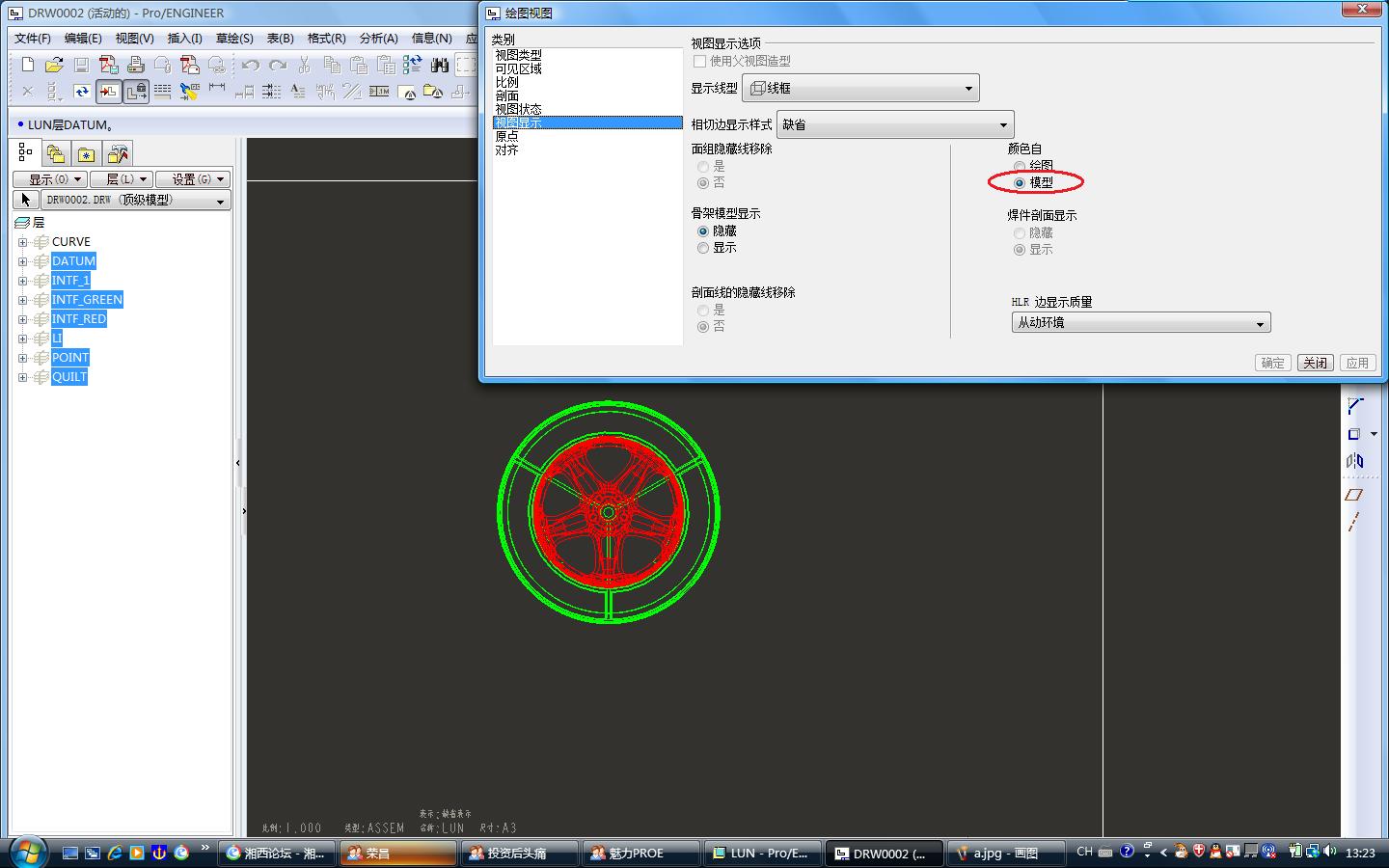
Task: Select 显示 under 焊件剖面显示
Action: 1020,250
